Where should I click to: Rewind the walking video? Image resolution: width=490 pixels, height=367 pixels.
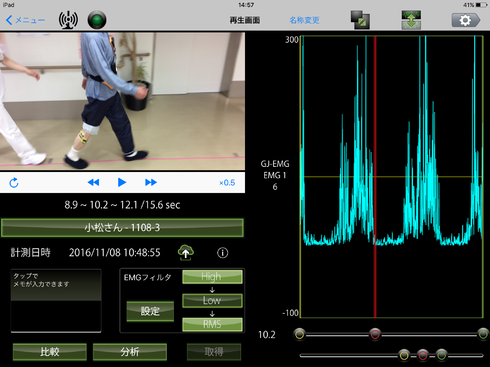tap(93, 182)
